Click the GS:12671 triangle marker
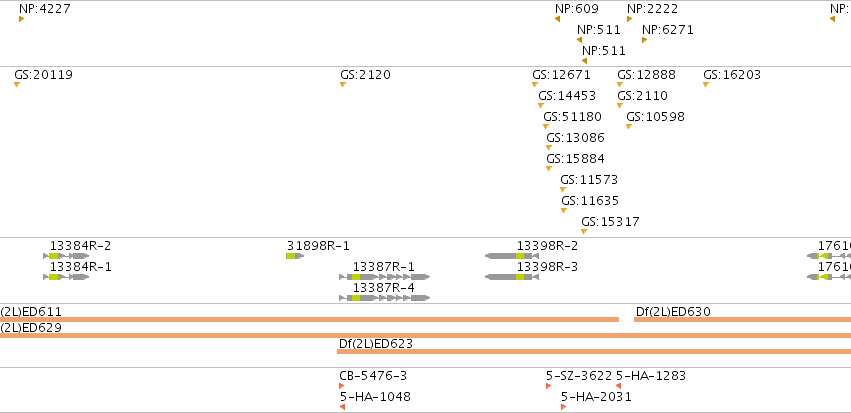Viewport: 851px width, 413px height. tap(535, 84)
